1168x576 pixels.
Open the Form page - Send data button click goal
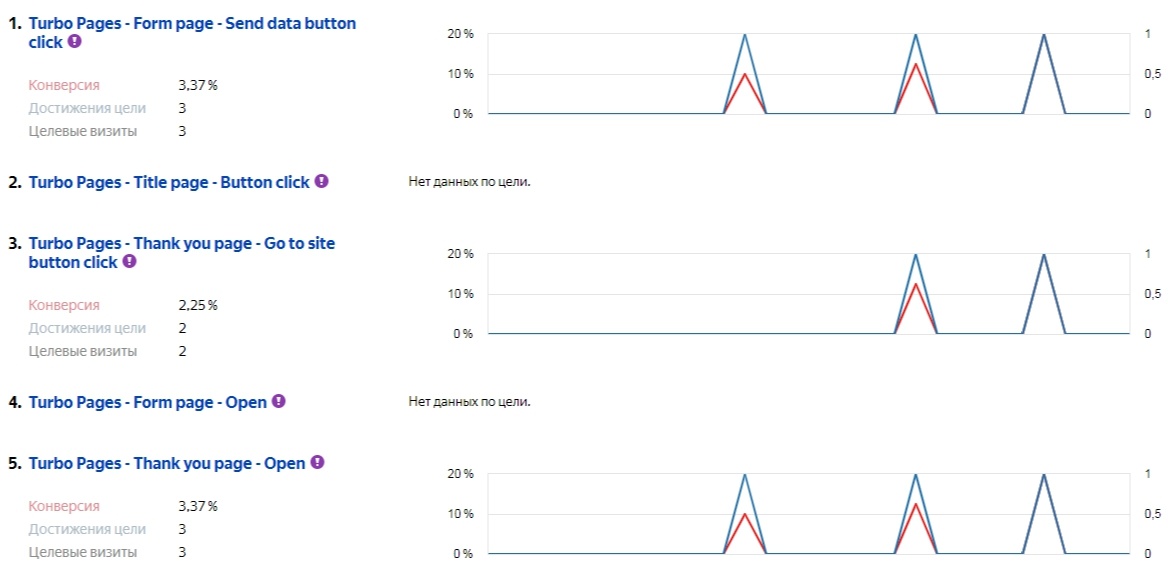191,23
